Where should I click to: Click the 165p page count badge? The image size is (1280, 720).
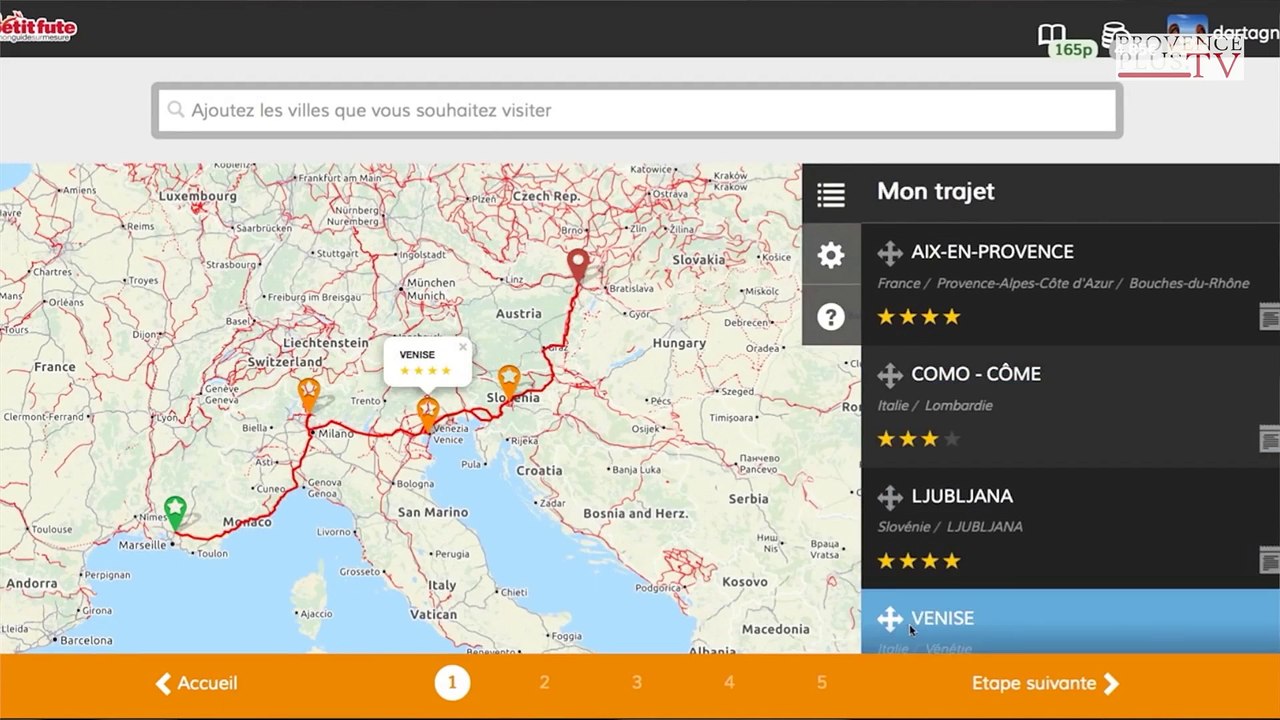(1074, 50)
